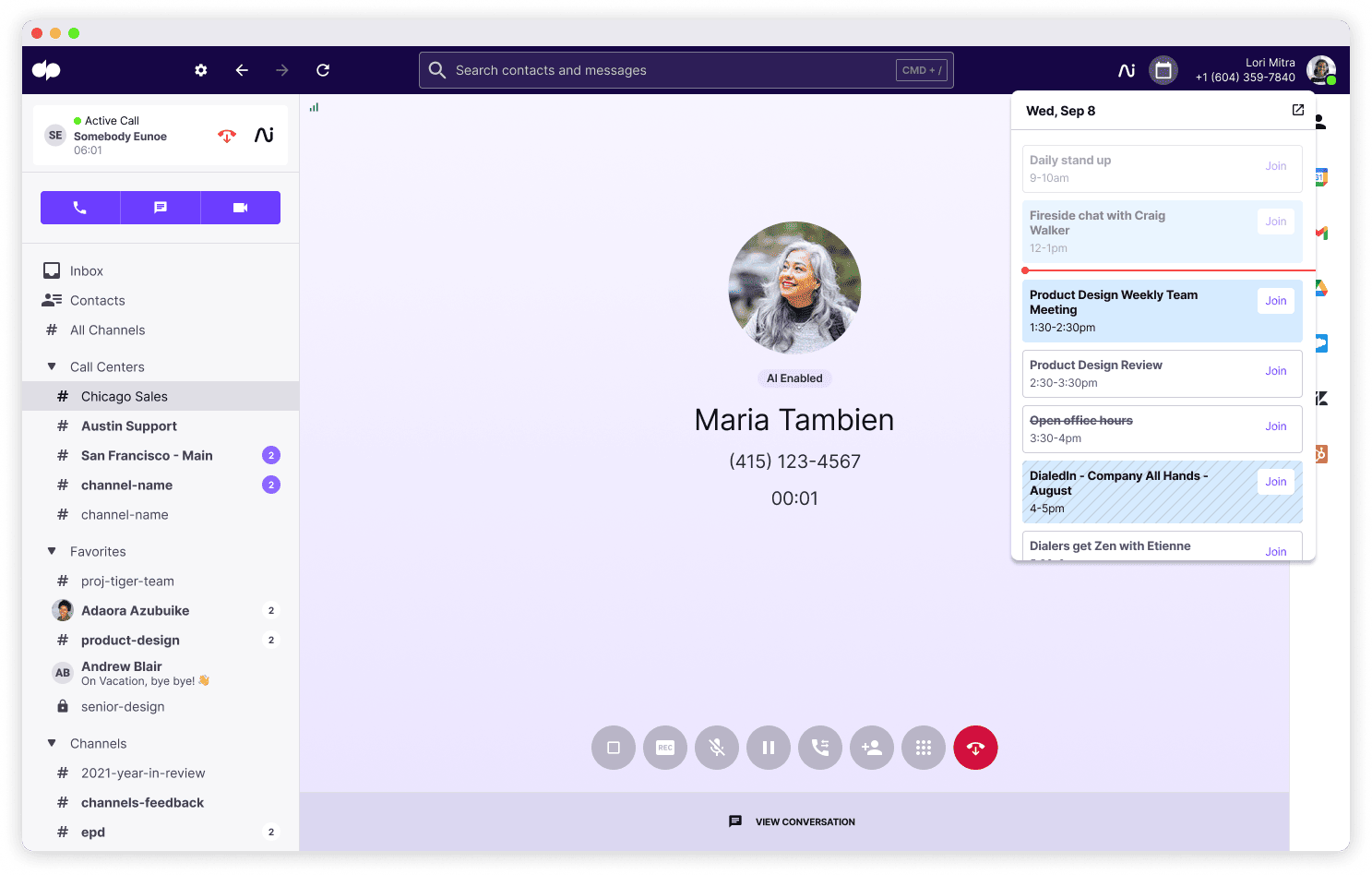Screen dimensions: 1372x875
Task: Start a new message
Action: (x=161, y=208)
